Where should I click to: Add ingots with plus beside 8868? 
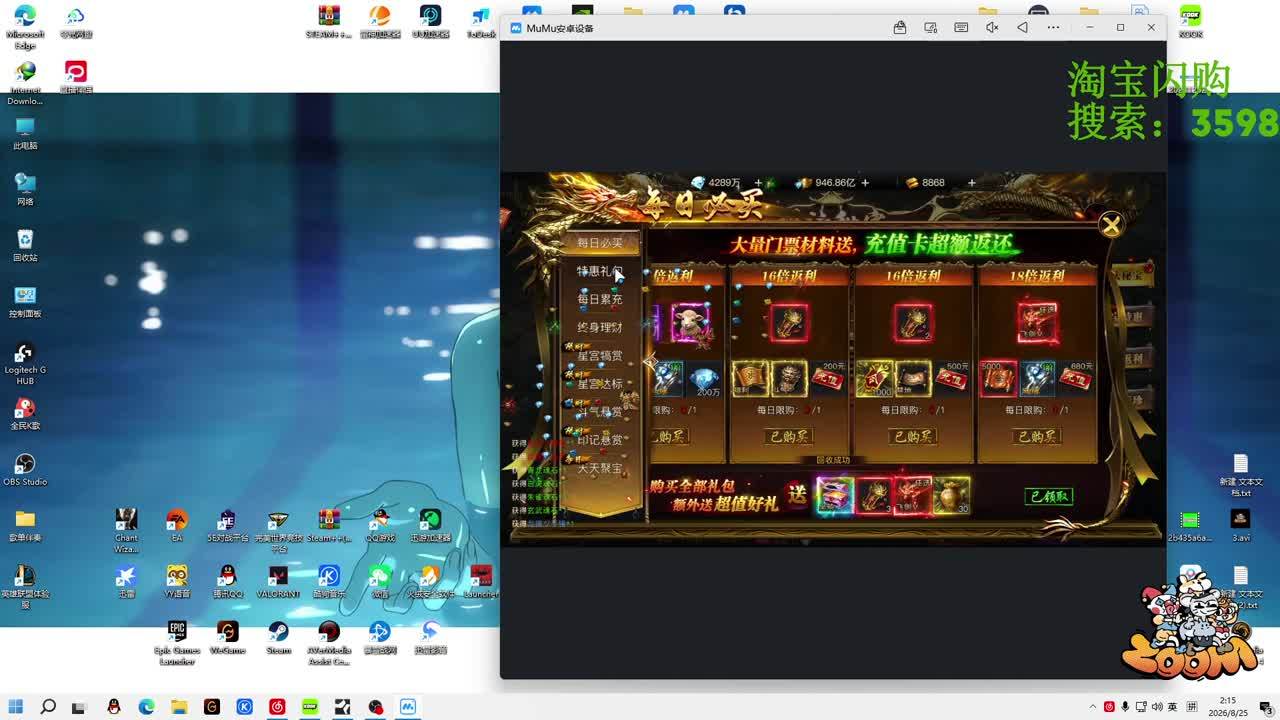[971, 183]
